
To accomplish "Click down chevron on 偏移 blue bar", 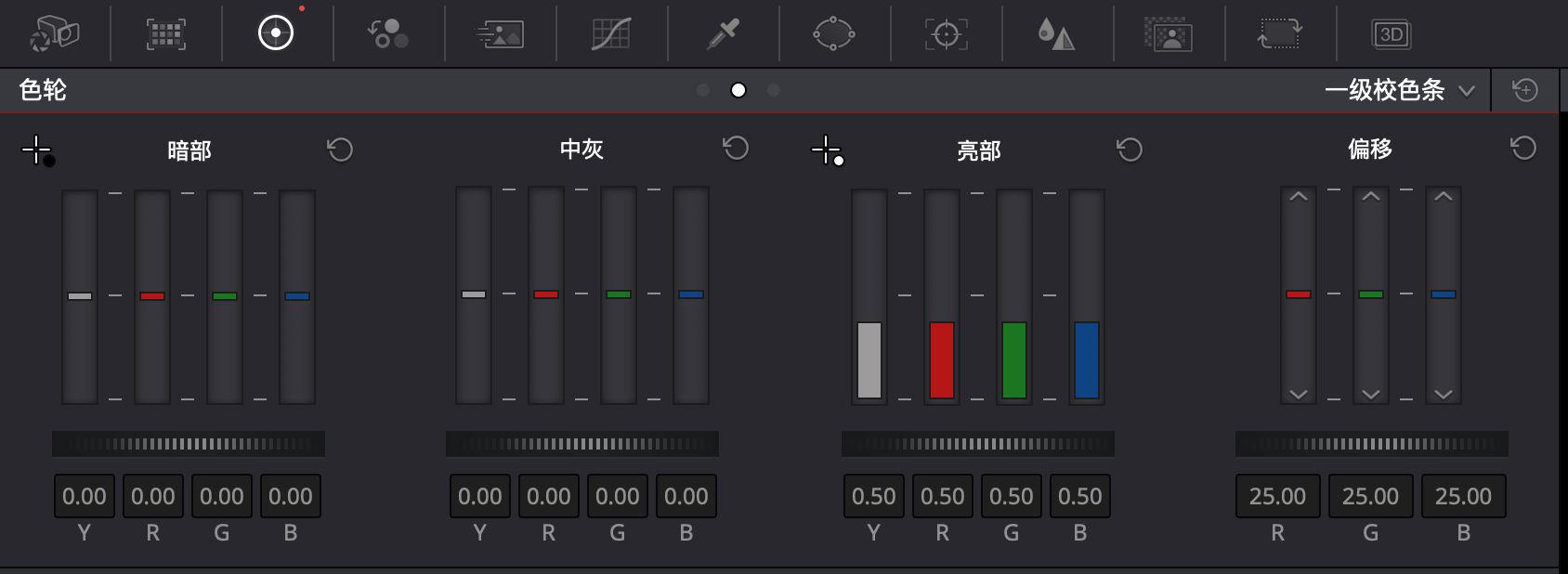I will [x=1443, y=394].
